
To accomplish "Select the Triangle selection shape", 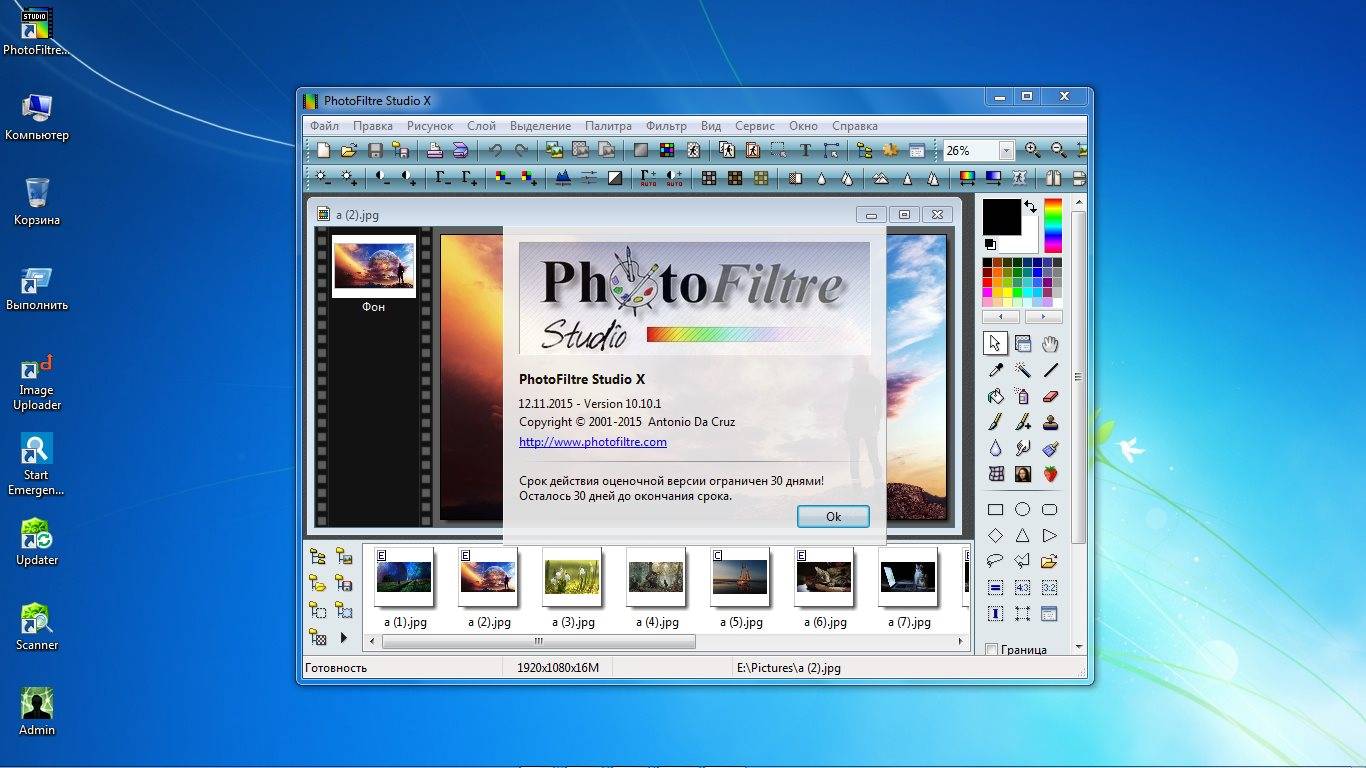I will point(1022,535).
